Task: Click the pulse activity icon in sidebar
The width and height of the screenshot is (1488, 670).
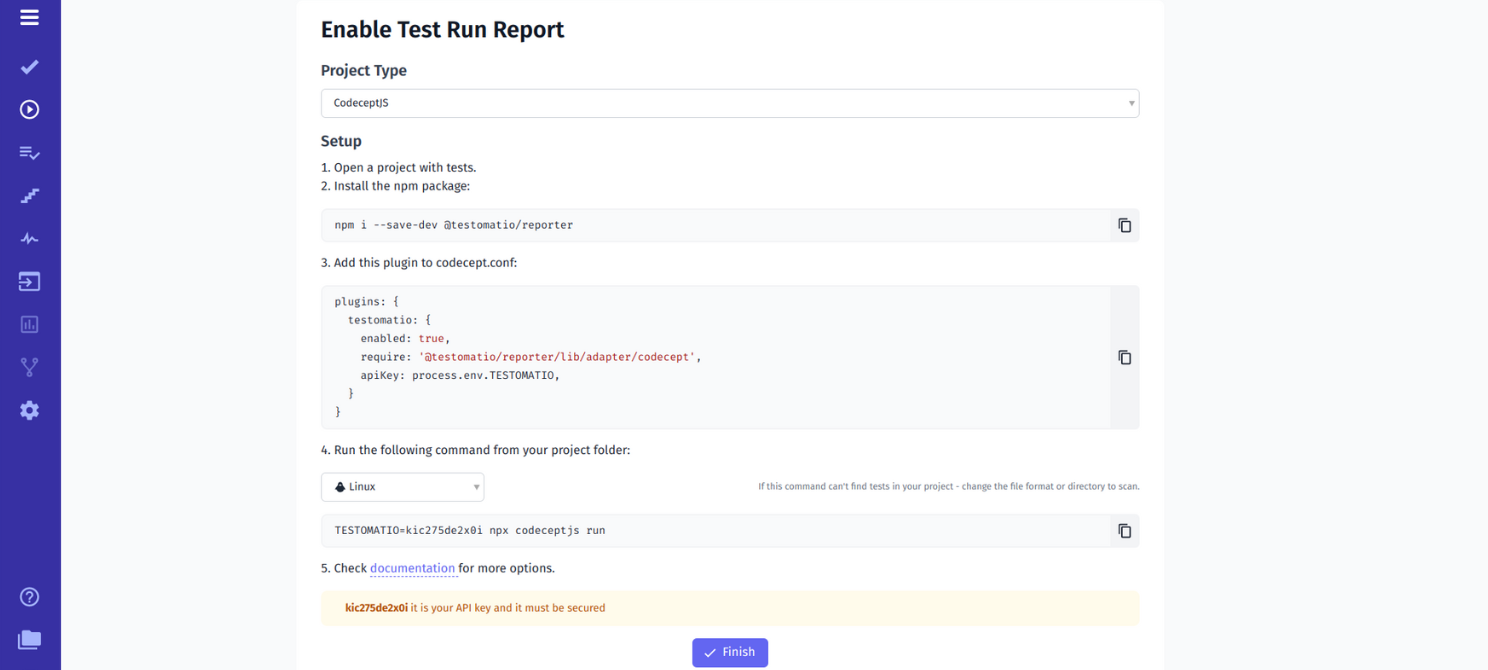Action: [29, 238]
